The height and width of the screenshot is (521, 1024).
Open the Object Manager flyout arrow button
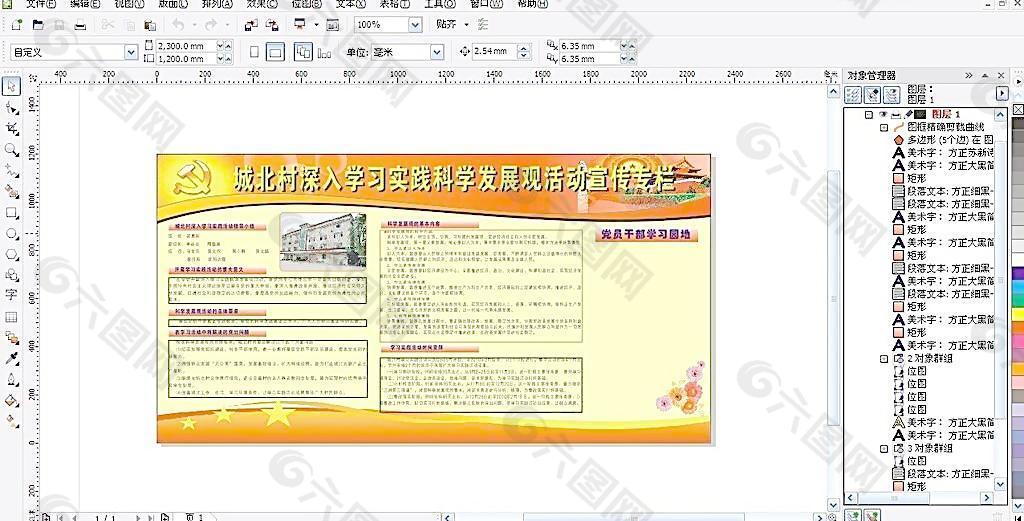pos(1002,93)
